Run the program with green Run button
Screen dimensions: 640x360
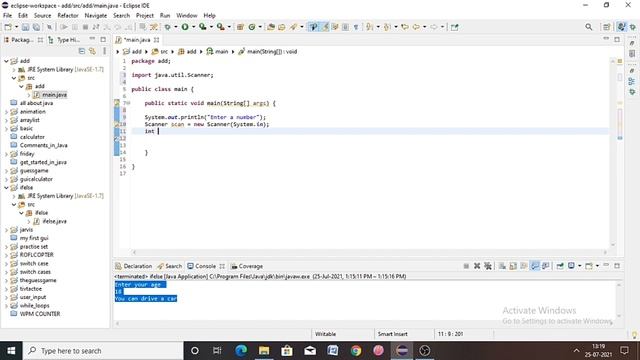[x=185, y=27]
